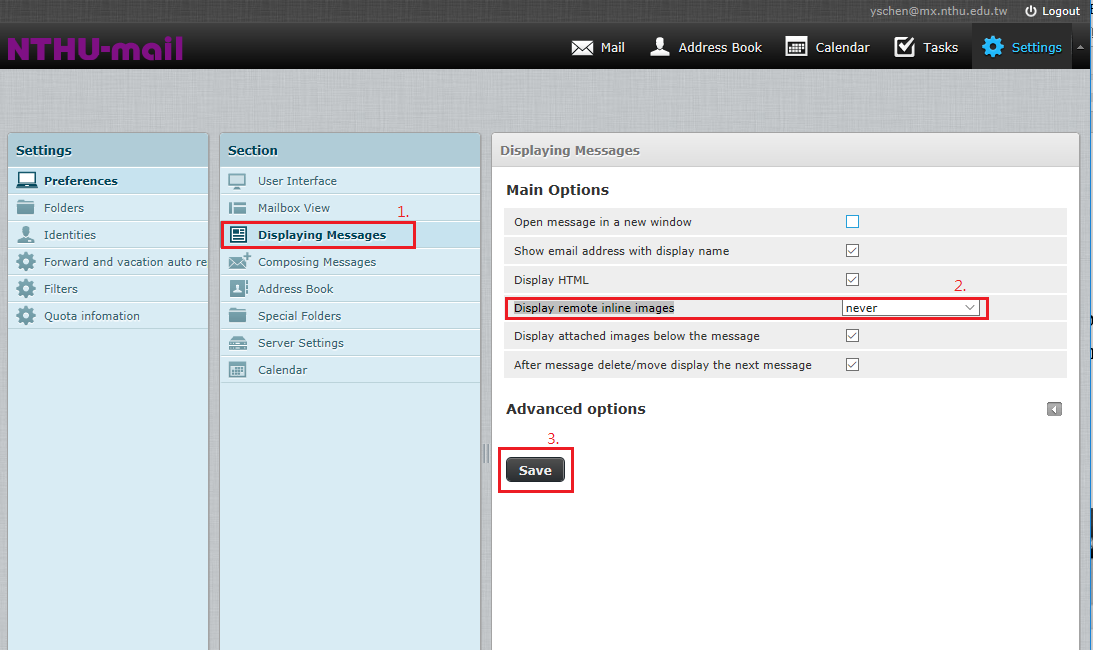
Task: Open the Display remote inline images dropdown
Action: (x=910, y=308)
